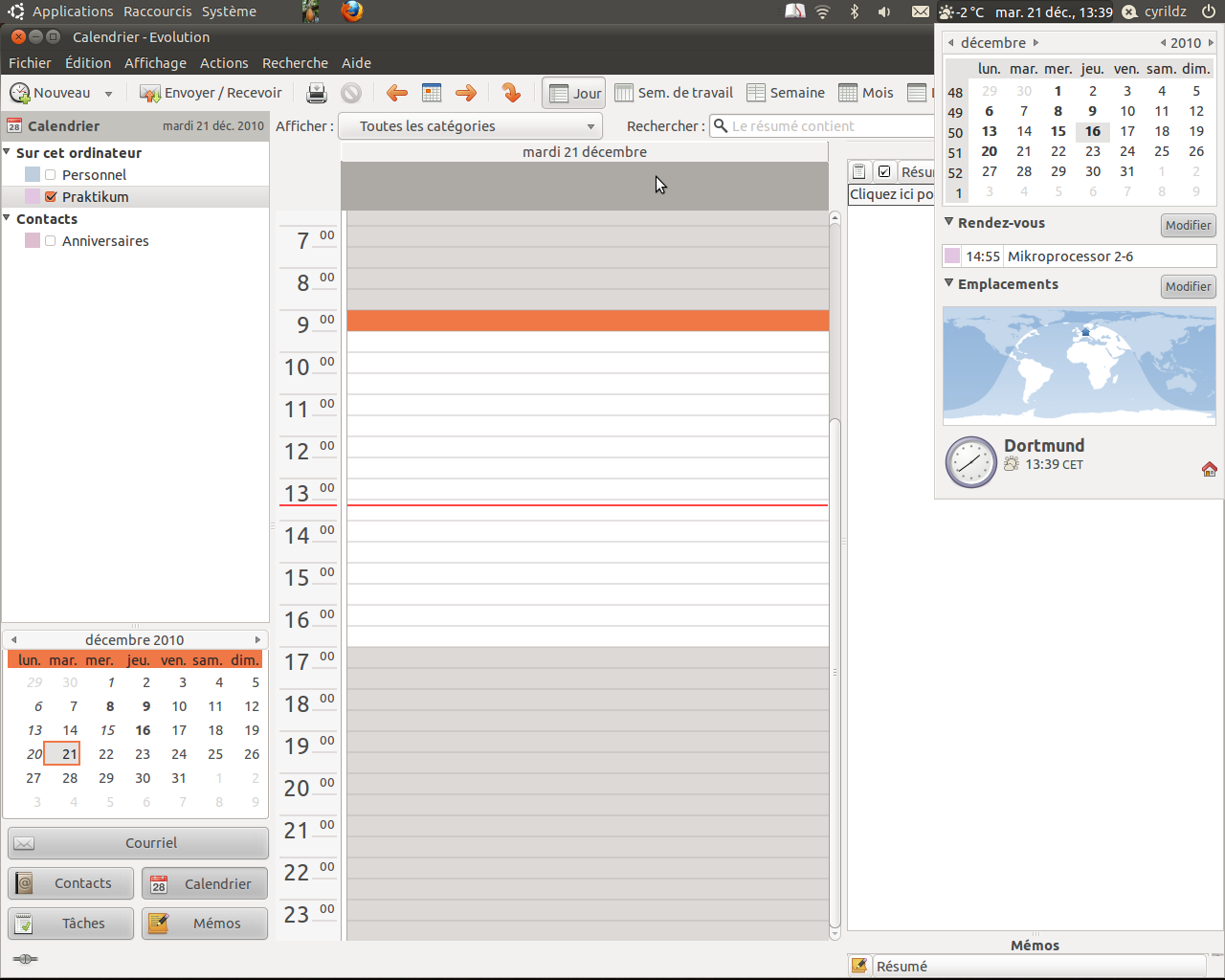Click the print icon in the toolbar
1225x980 pixels.
(317, 93)
